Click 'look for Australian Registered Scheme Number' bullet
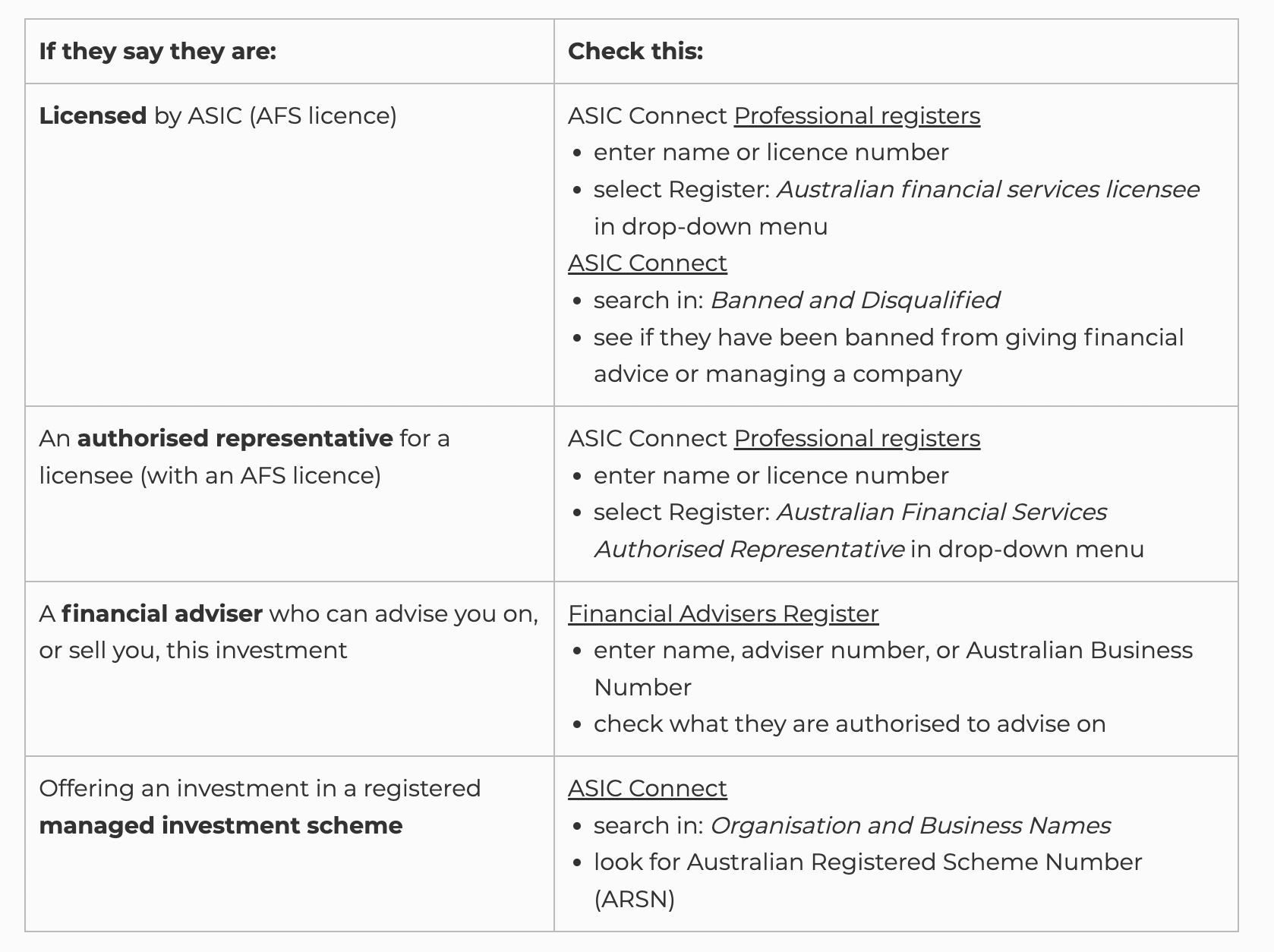Image resolution: width=1274 pixels, height=952 pixels. [867, 862]
